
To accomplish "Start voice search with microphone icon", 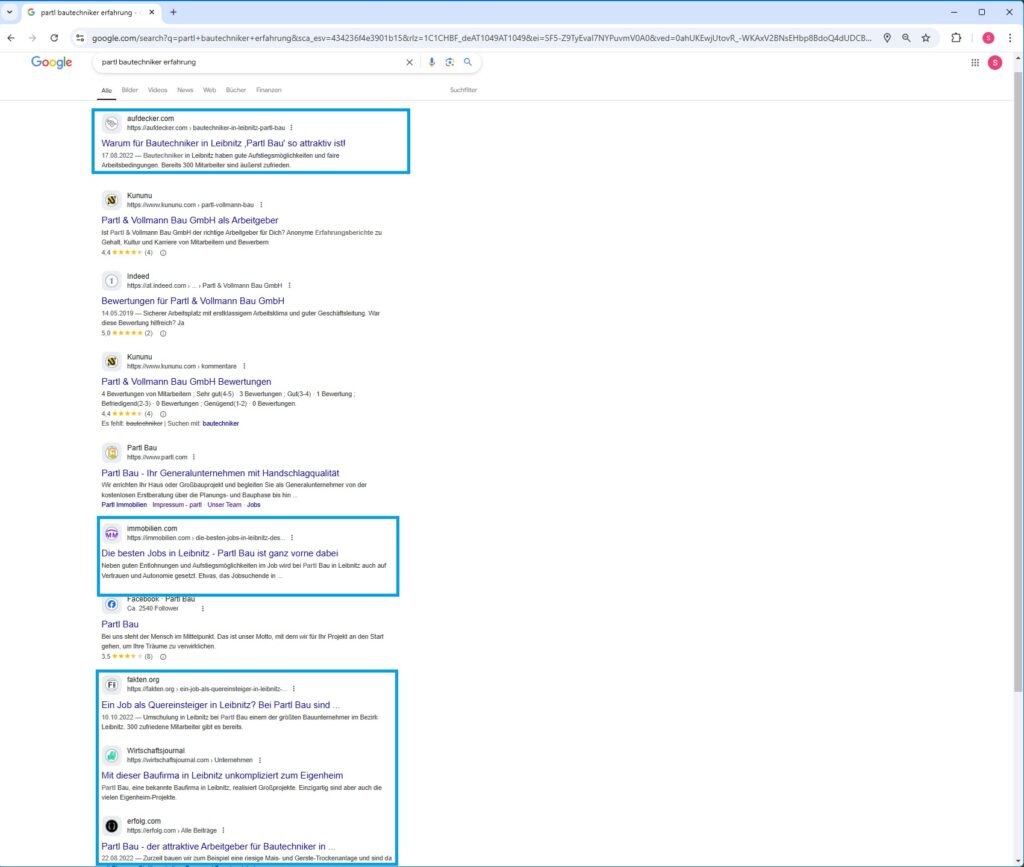I will point(432,62).
